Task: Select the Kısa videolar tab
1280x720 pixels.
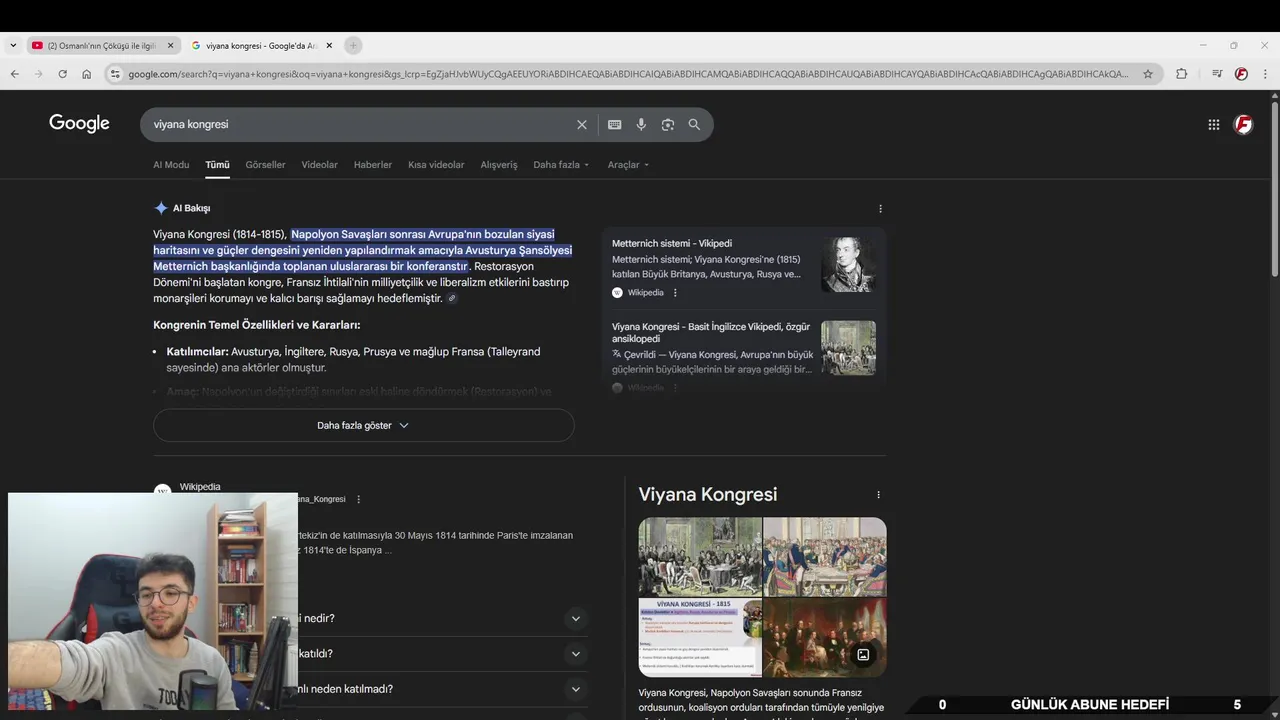Action: [436, 165]
